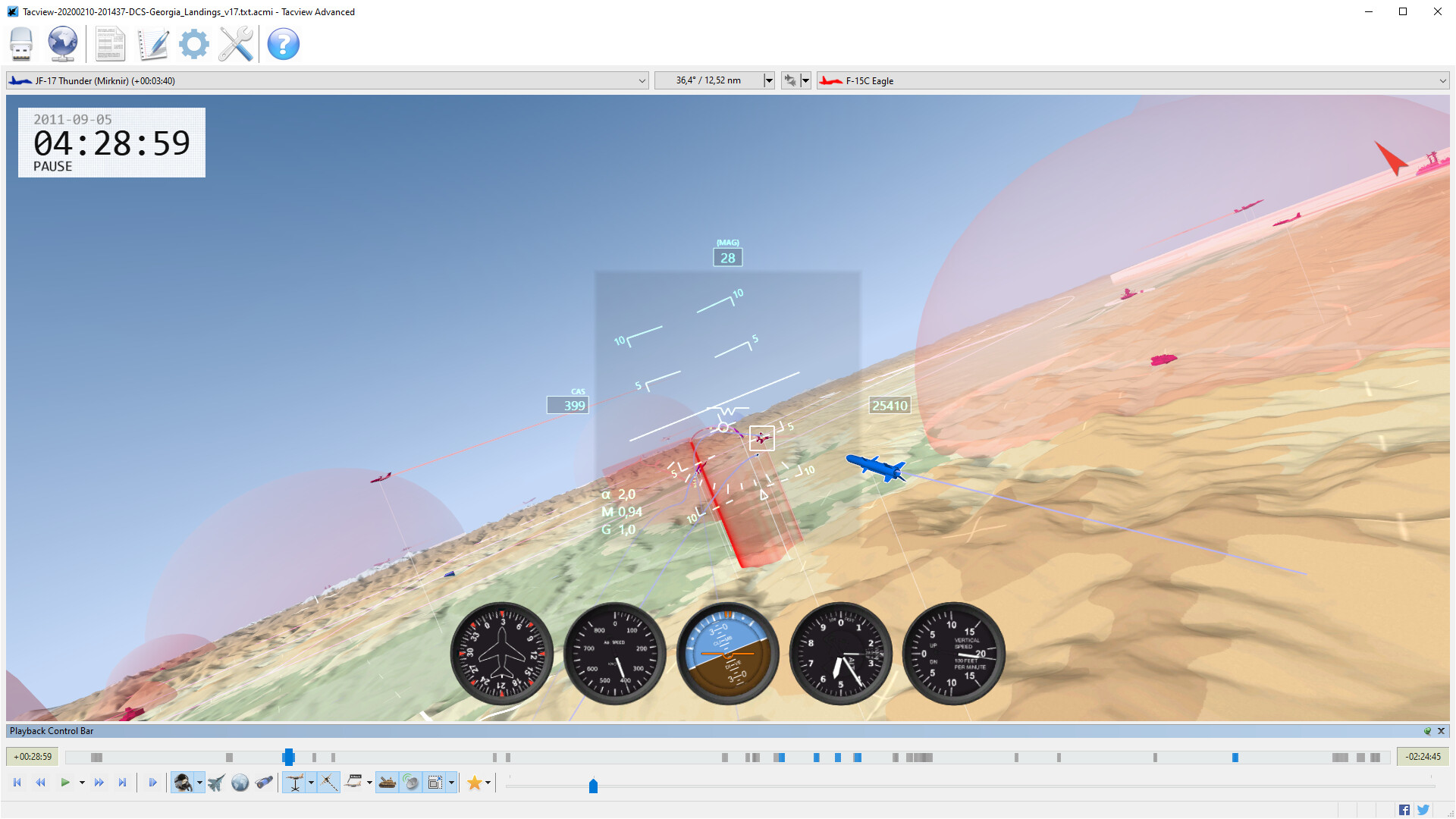Image resolution: width=1456 pixels, height=819 pixels.
Task: Open the flight recordings file browser
Action: (20, 44)
